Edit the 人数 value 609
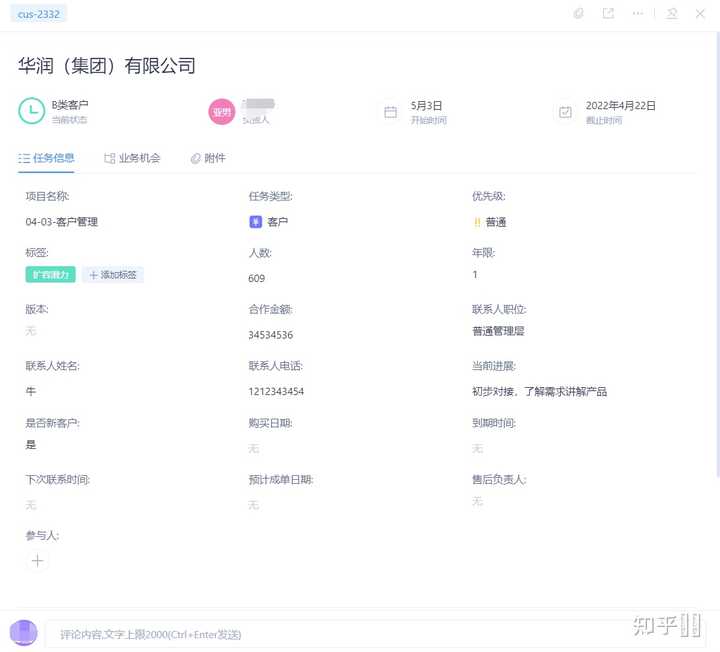This screenshot has width=720, height=652. pyautogui.click(x=256, y=278)
